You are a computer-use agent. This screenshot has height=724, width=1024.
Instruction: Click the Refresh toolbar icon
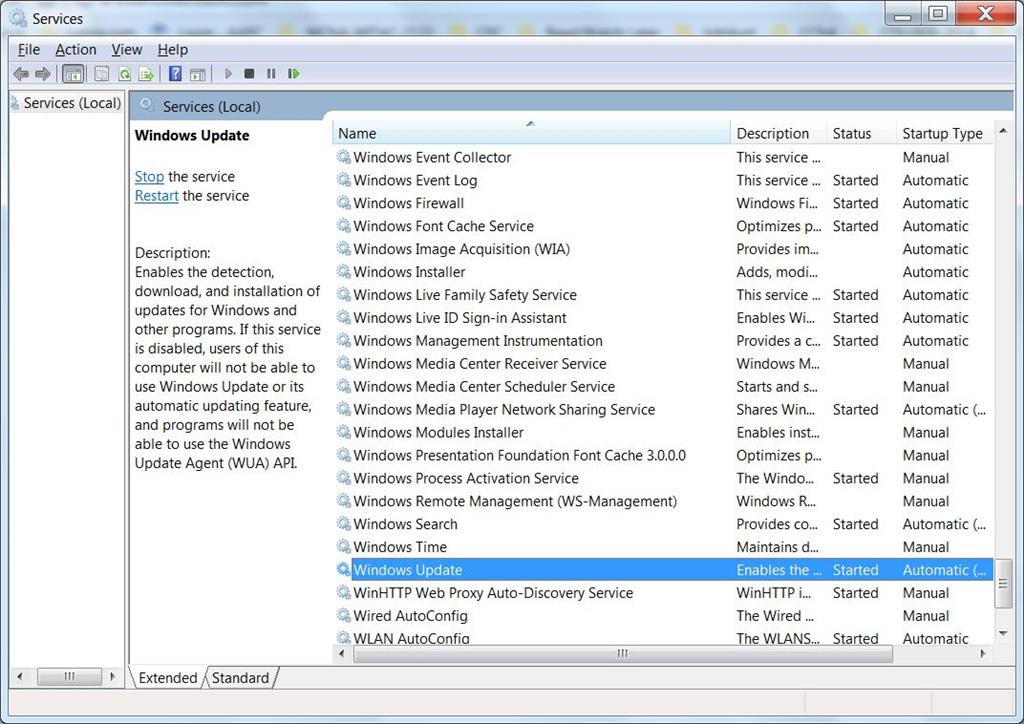pos(124,74)
